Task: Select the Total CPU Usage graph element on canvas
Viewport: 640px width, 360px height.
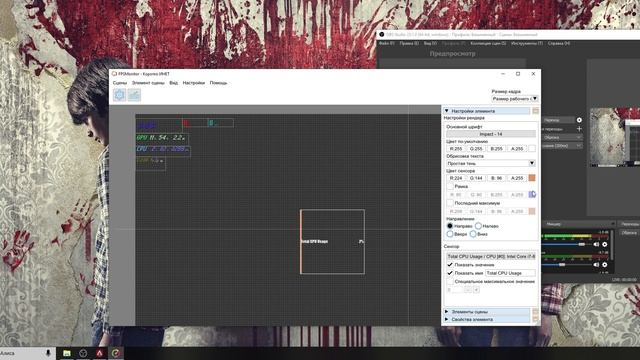Action: (x=332, y=242)
